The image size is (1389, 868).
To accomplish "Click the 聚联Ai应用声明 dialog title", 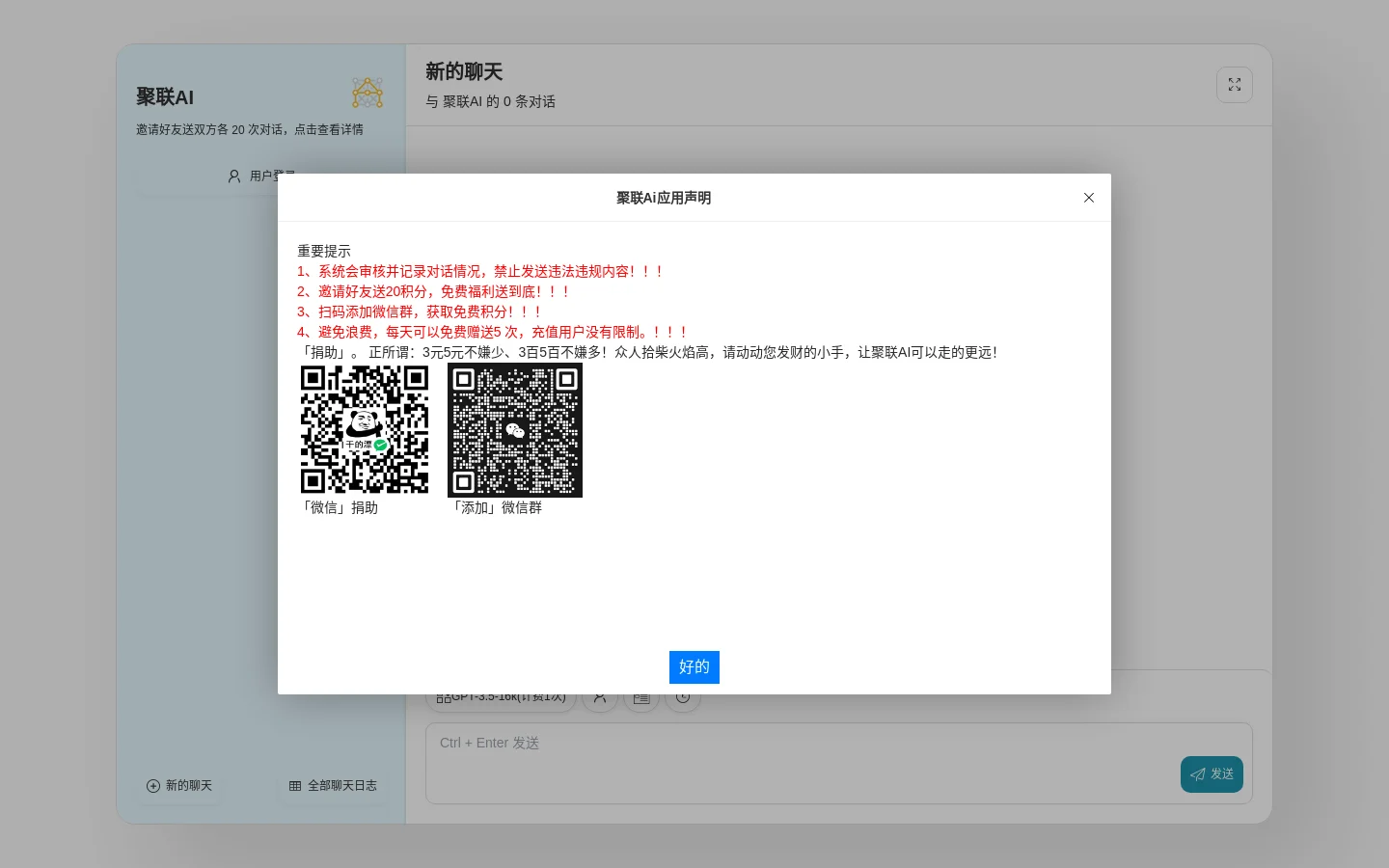I will click(664, 198).
